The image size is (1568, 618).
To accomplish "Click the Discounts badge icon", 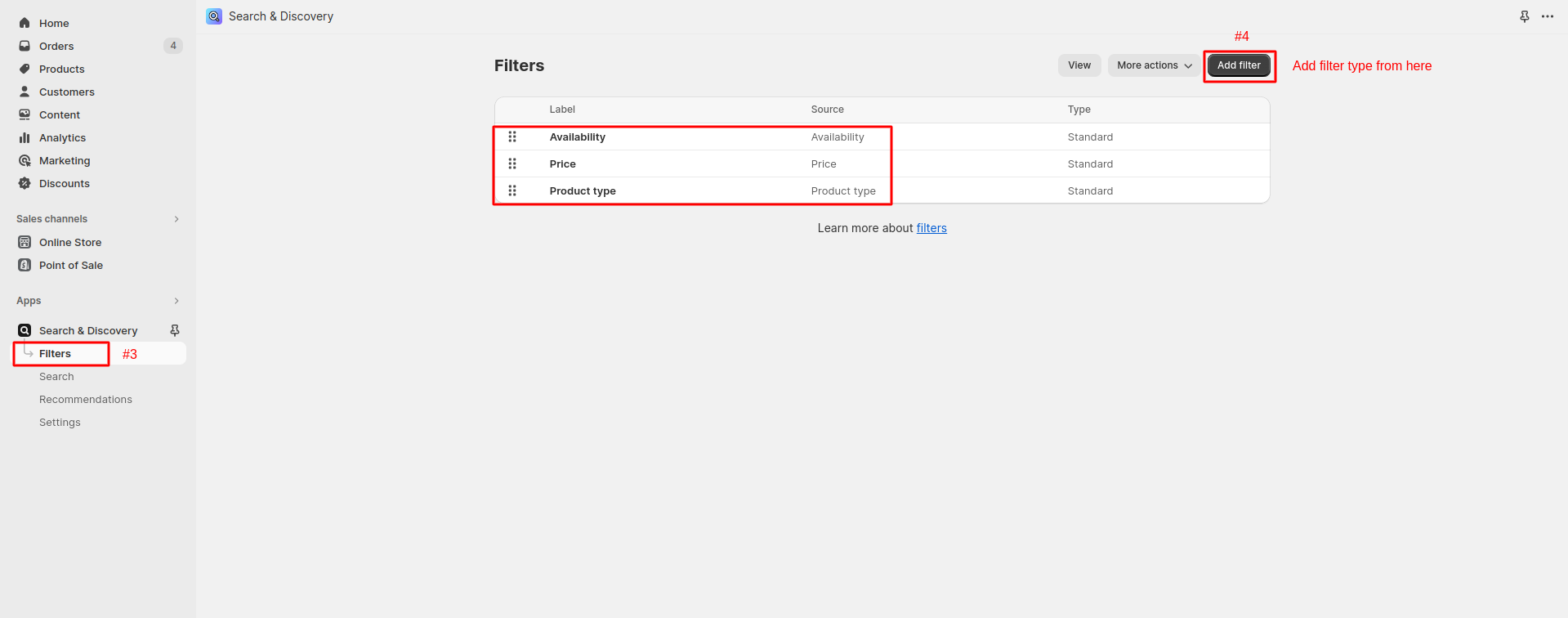I will point(25,183).
